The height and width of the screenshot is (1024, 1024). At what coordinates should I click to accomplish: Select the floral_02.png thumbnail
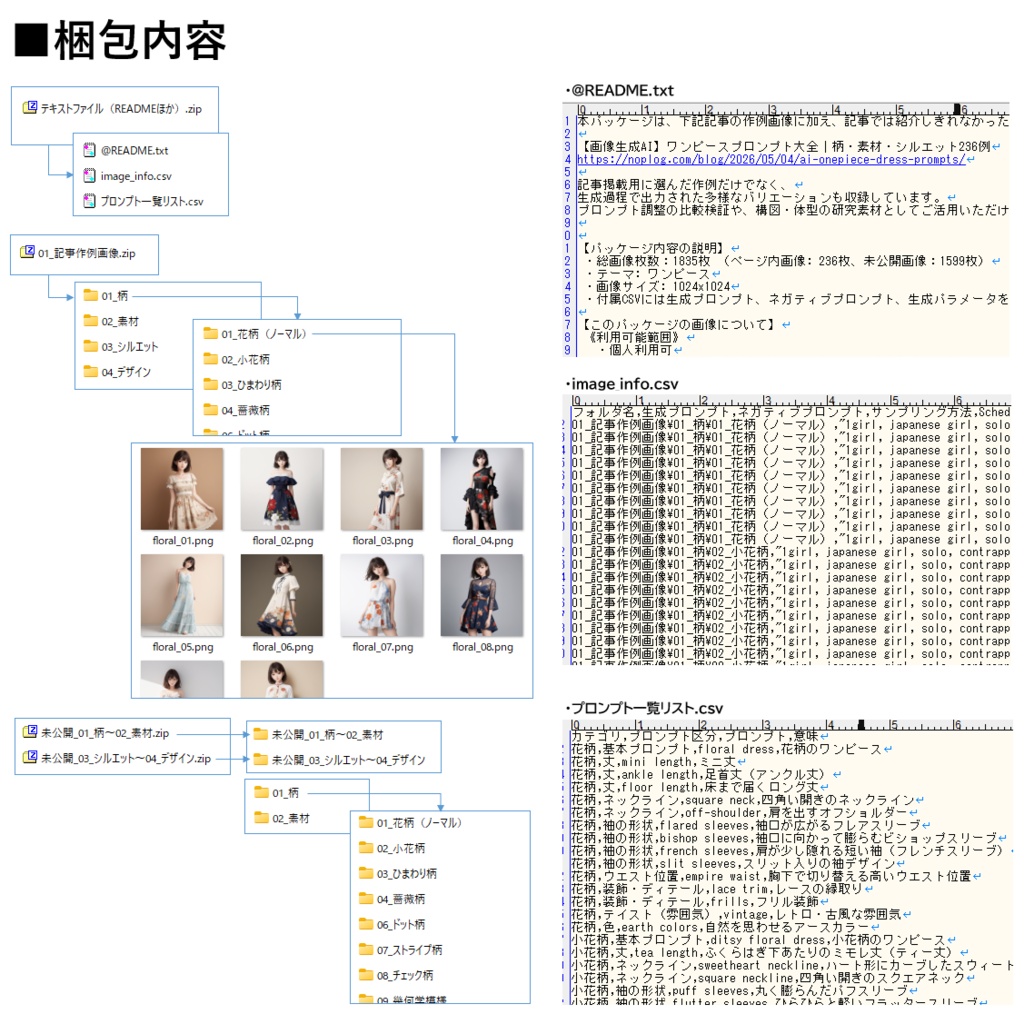[282, 488]
